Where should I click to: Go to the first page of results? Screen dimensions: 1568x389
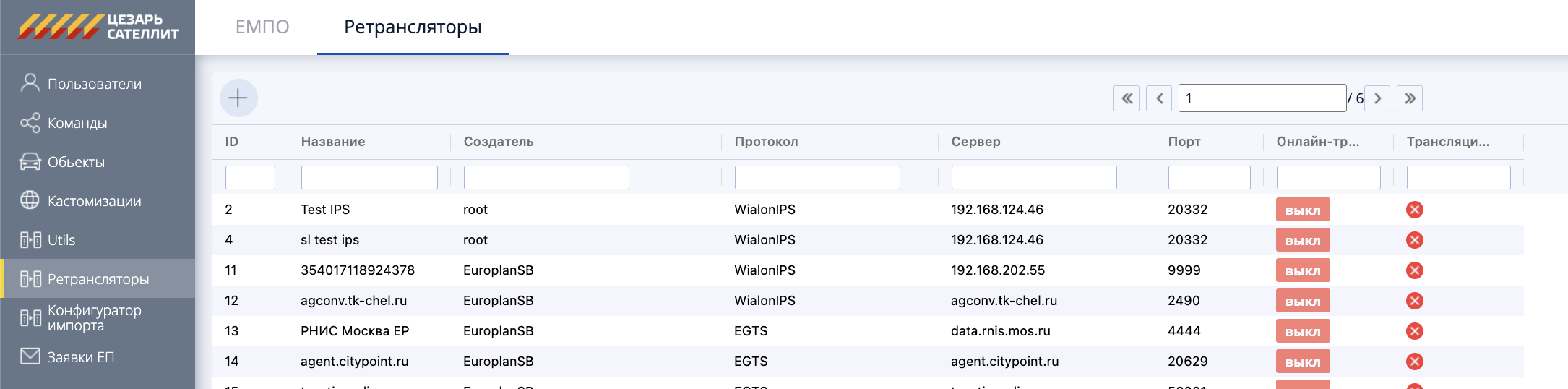[x=1126, y=98]
